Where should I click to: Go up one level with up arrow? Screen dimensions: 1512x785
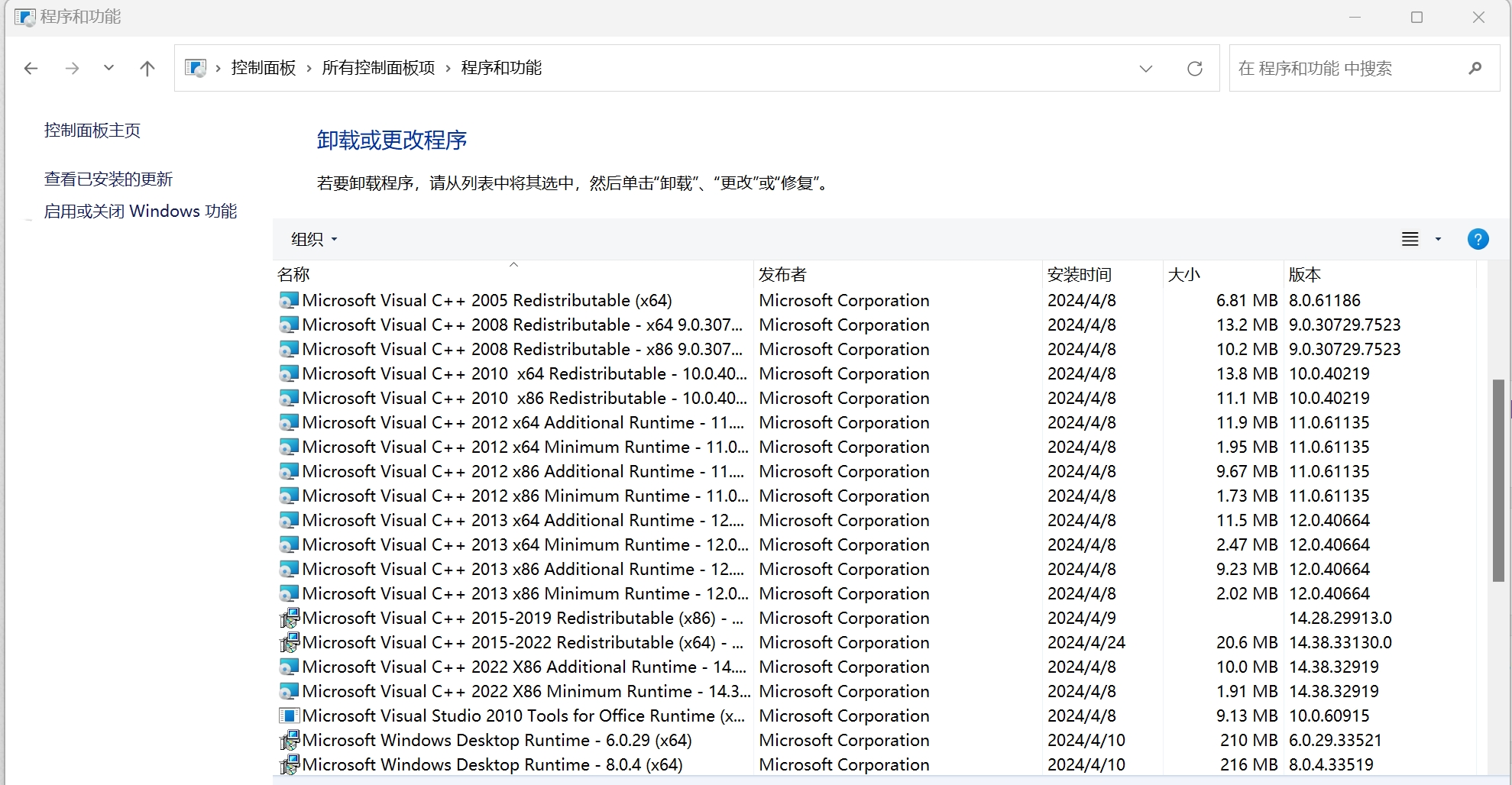[x=147, y=69]
